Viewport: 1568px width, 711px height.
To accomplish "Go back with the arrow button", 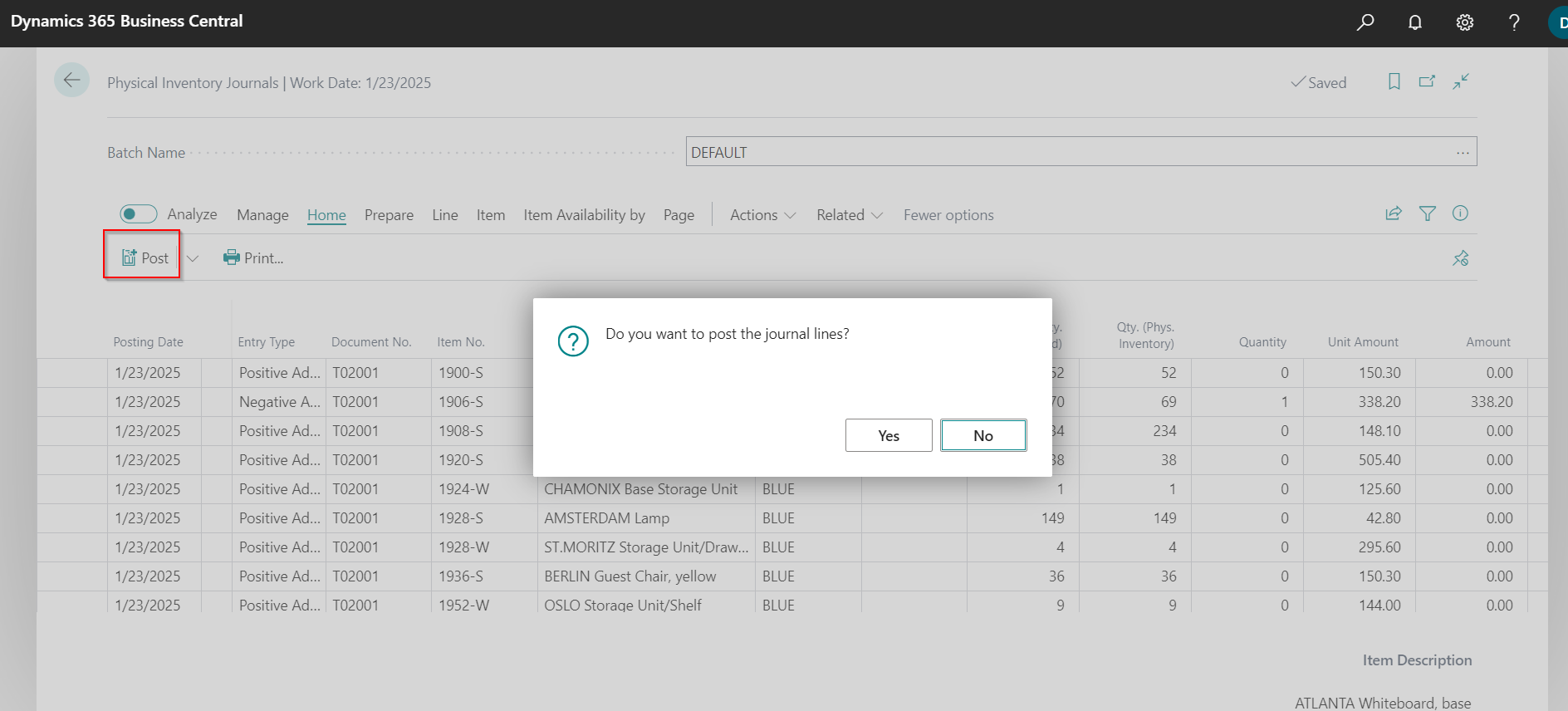I will point(72,81).
